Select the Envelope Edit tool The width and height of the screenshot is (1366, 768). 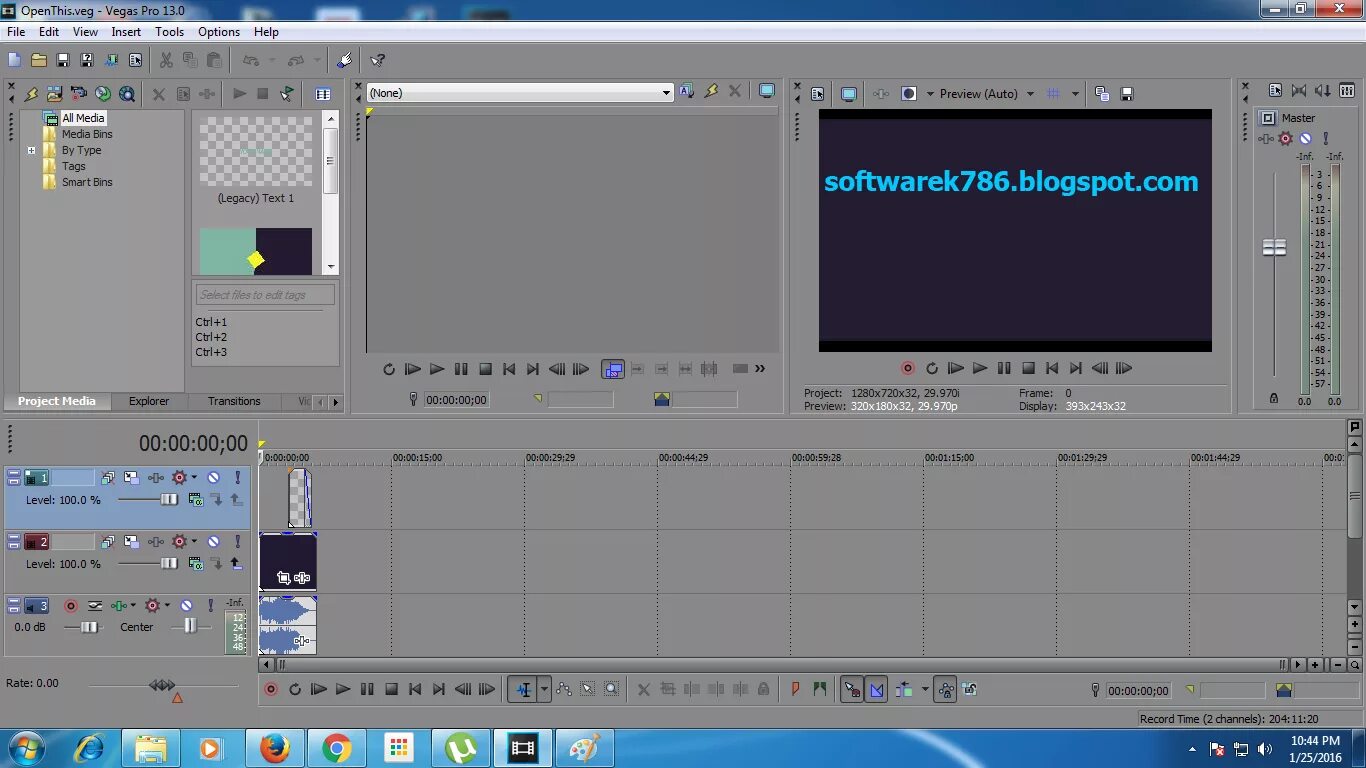tap(563, 689)
